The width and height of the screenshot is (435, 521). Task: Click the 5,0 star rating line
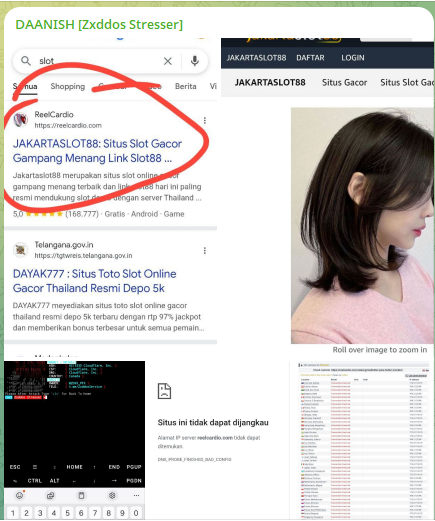tap(98, 214)
